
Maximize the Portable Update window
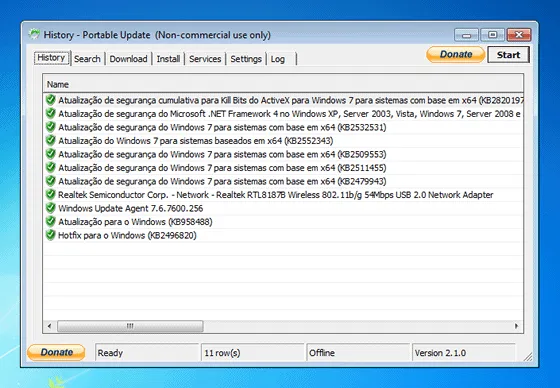pyautogui.click(x=492, y=35)
